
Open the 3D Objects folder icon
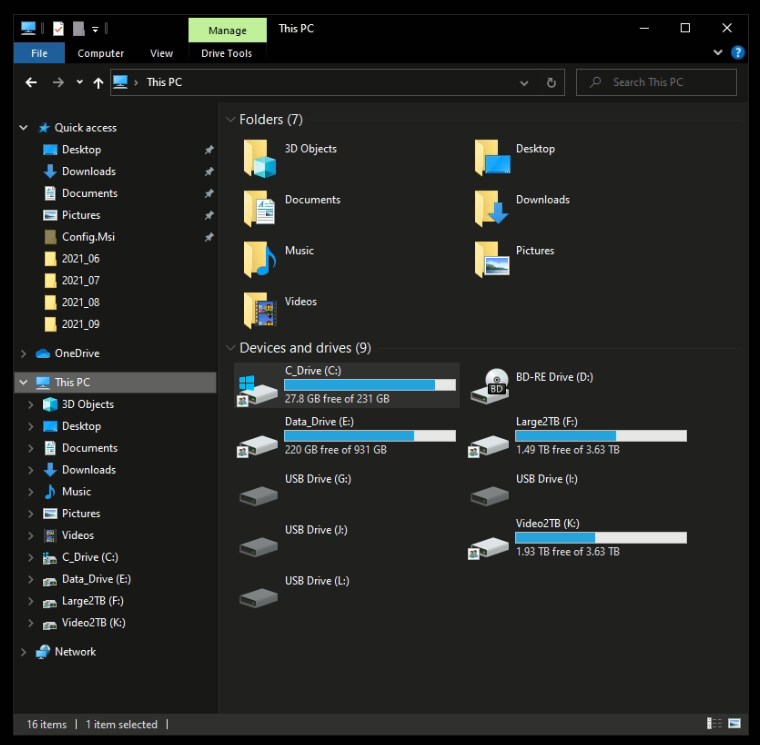(x=259, y=158)
